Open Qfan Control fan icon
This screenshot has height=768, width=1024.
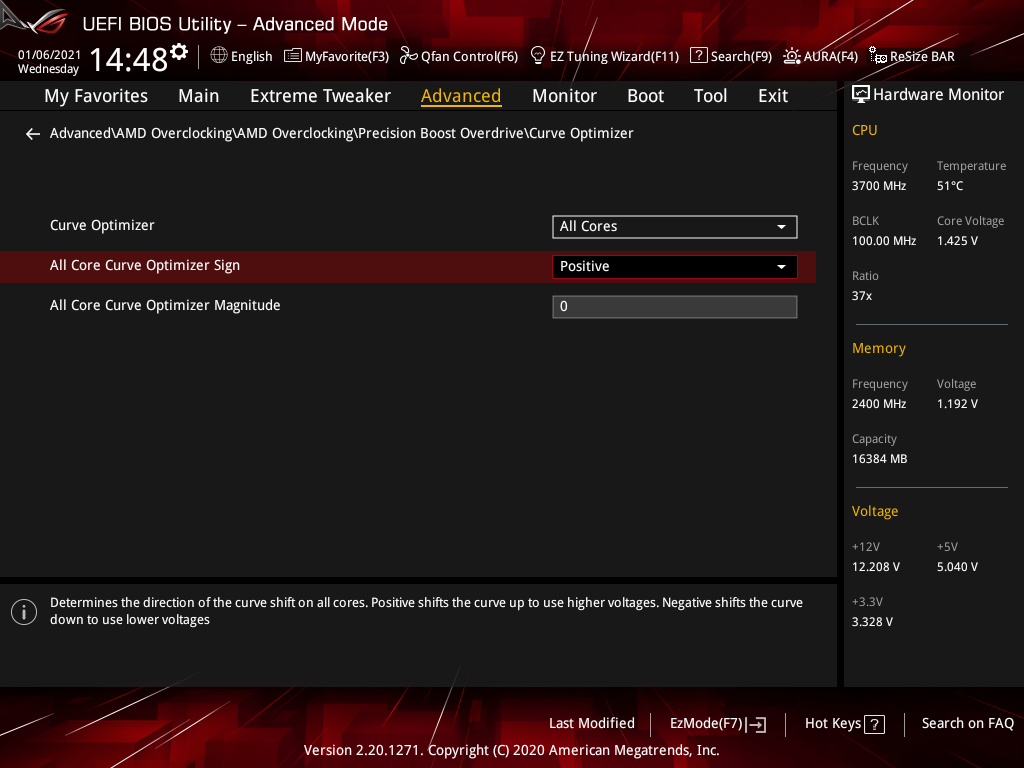[409, 56]
